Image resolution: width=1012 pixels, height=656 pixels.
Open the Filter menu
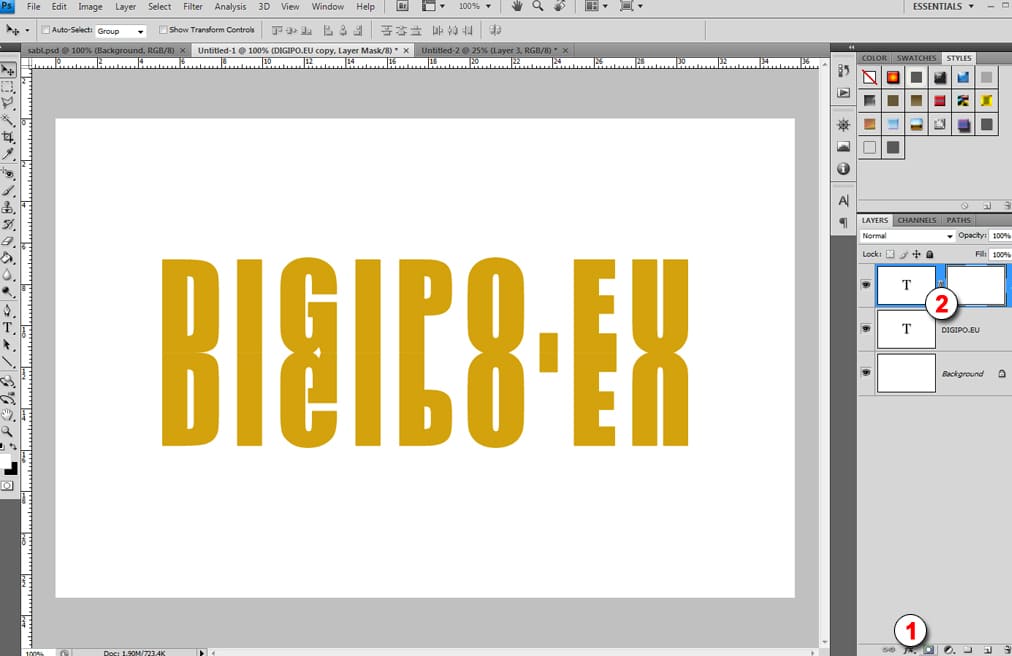pyautogui.click(x=193, y=7)
